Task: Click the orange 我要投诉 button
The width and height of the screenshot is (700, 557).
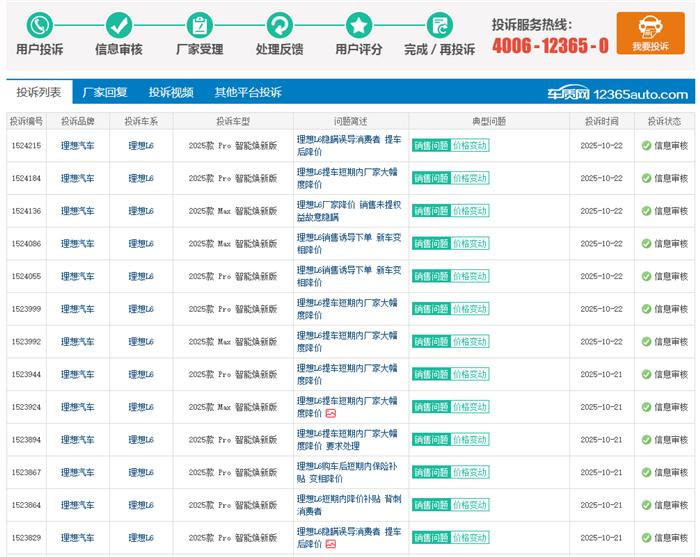Action: (x=650, y=33)
